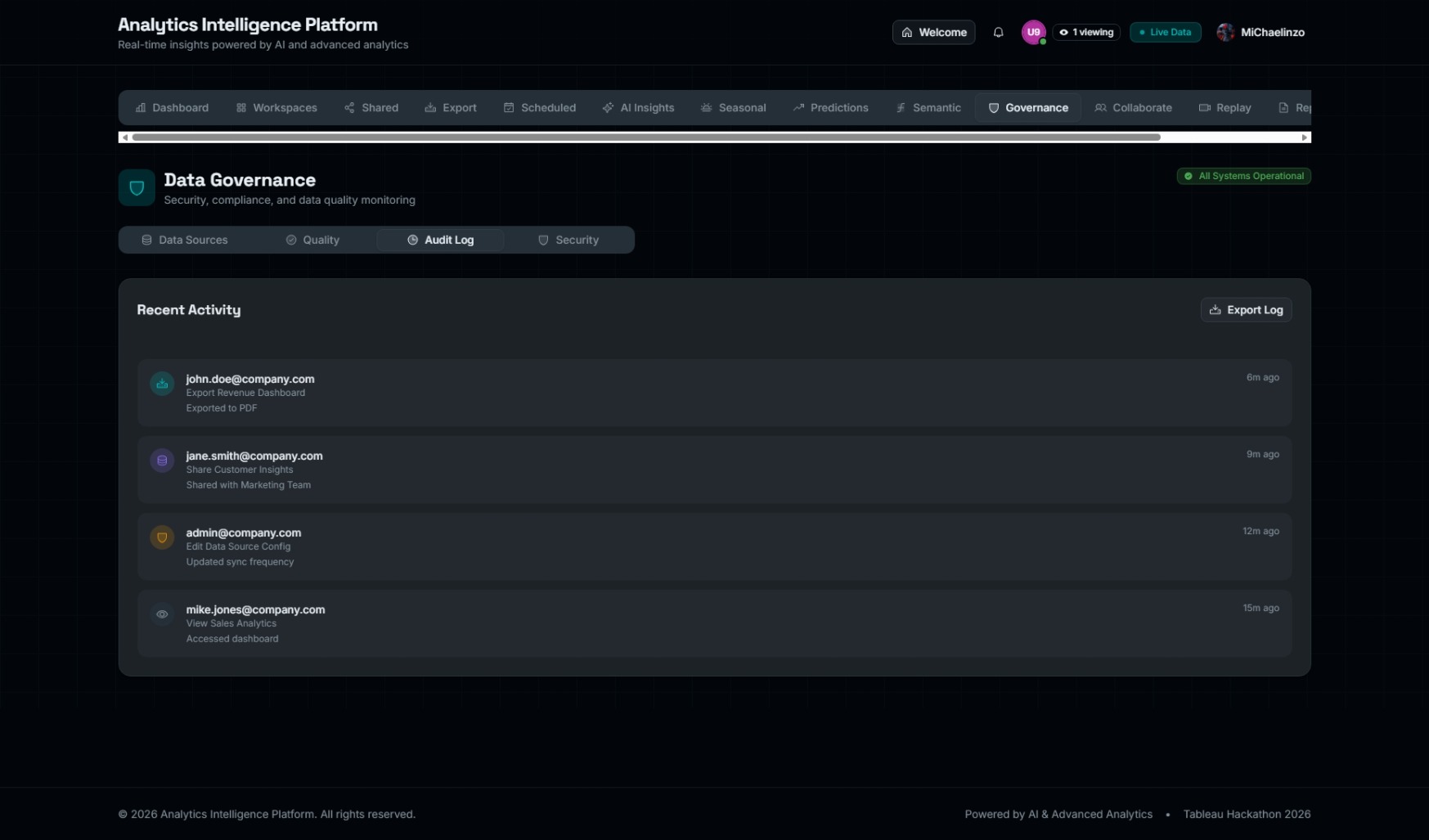
Task: Click the Welcome button
Action: pyautogui.click(x=934, y=33)
